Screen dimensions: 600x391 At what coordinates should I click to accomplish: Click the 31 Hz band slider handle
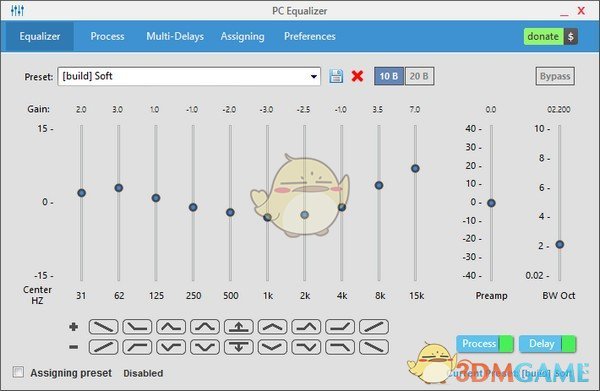pyautogui.click(x=82, y=193)
